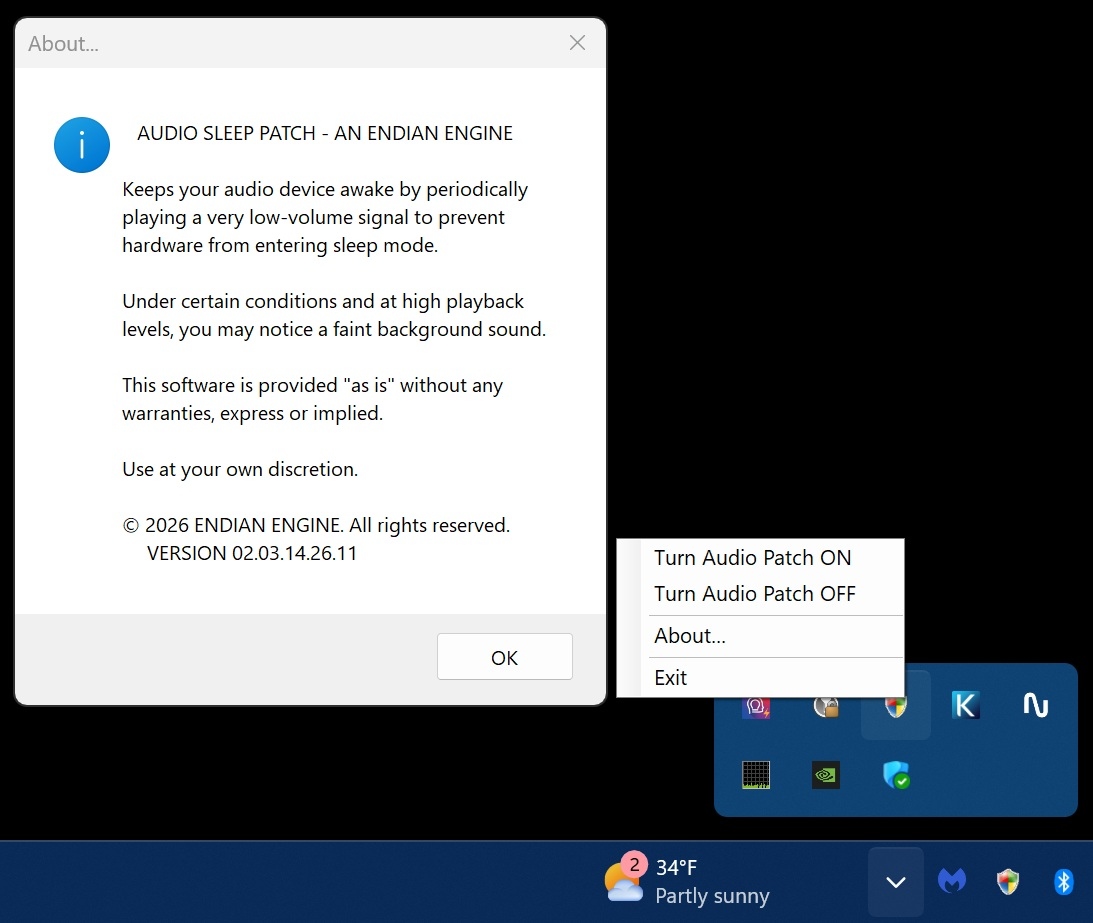Click the padlock tray icon in the overflow

tap(825, 705)
